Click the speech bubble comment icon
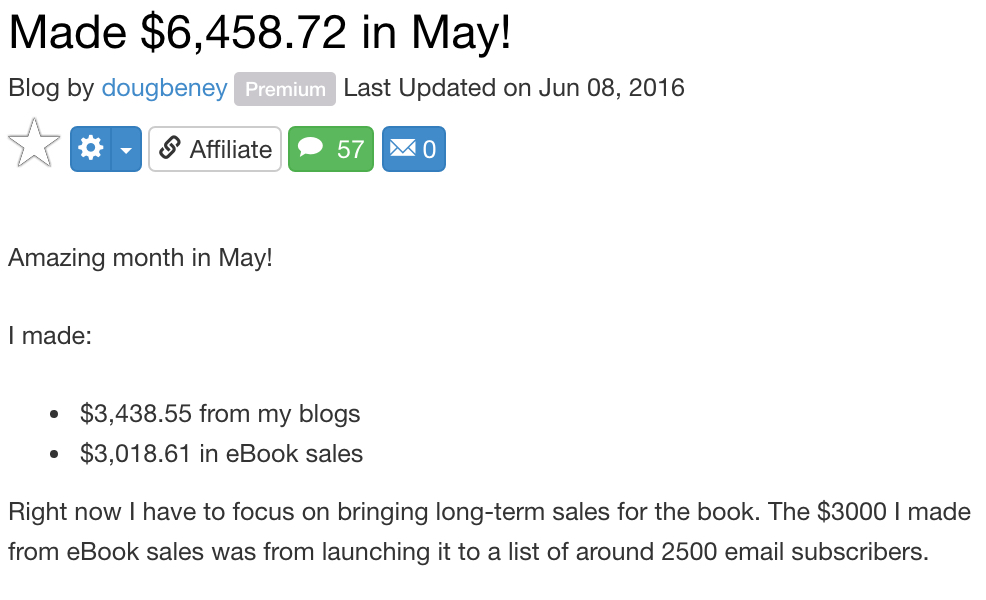Image resolution: width=986 pixels, height=600 pixels. tap(310, 147)
